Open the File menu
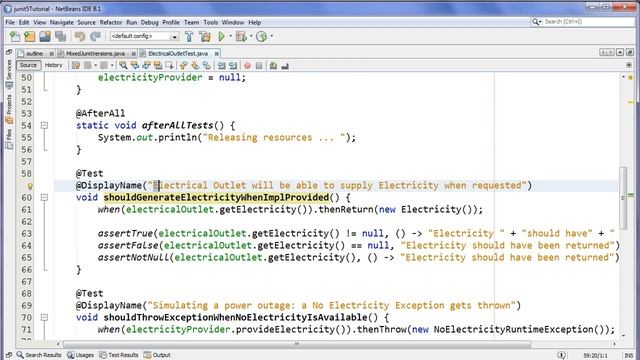This screenshot has height=360, width=640. [x=10, y=22]
